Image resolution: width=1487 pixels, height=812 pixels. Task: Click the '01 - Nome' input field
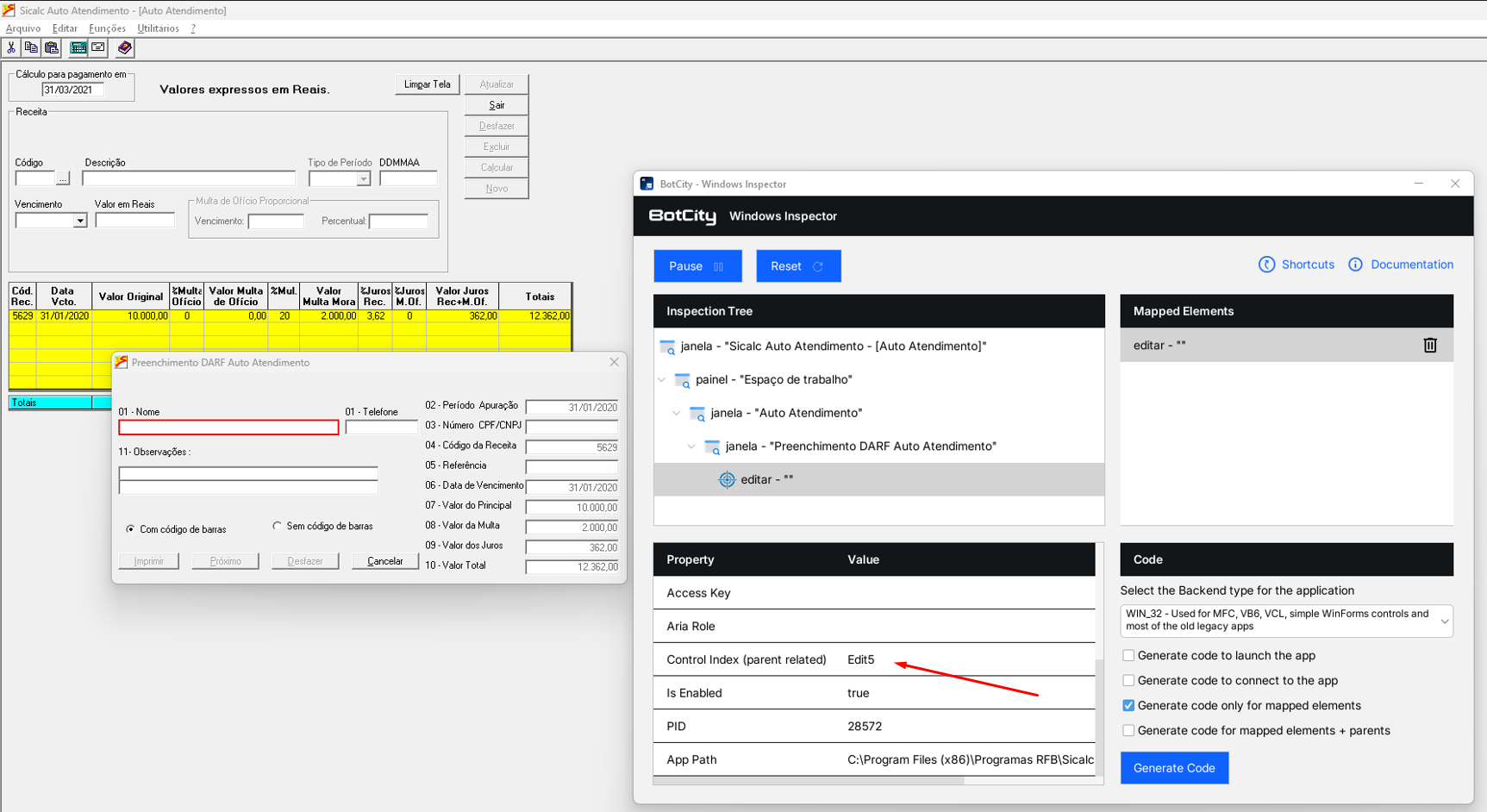[228, 428]
